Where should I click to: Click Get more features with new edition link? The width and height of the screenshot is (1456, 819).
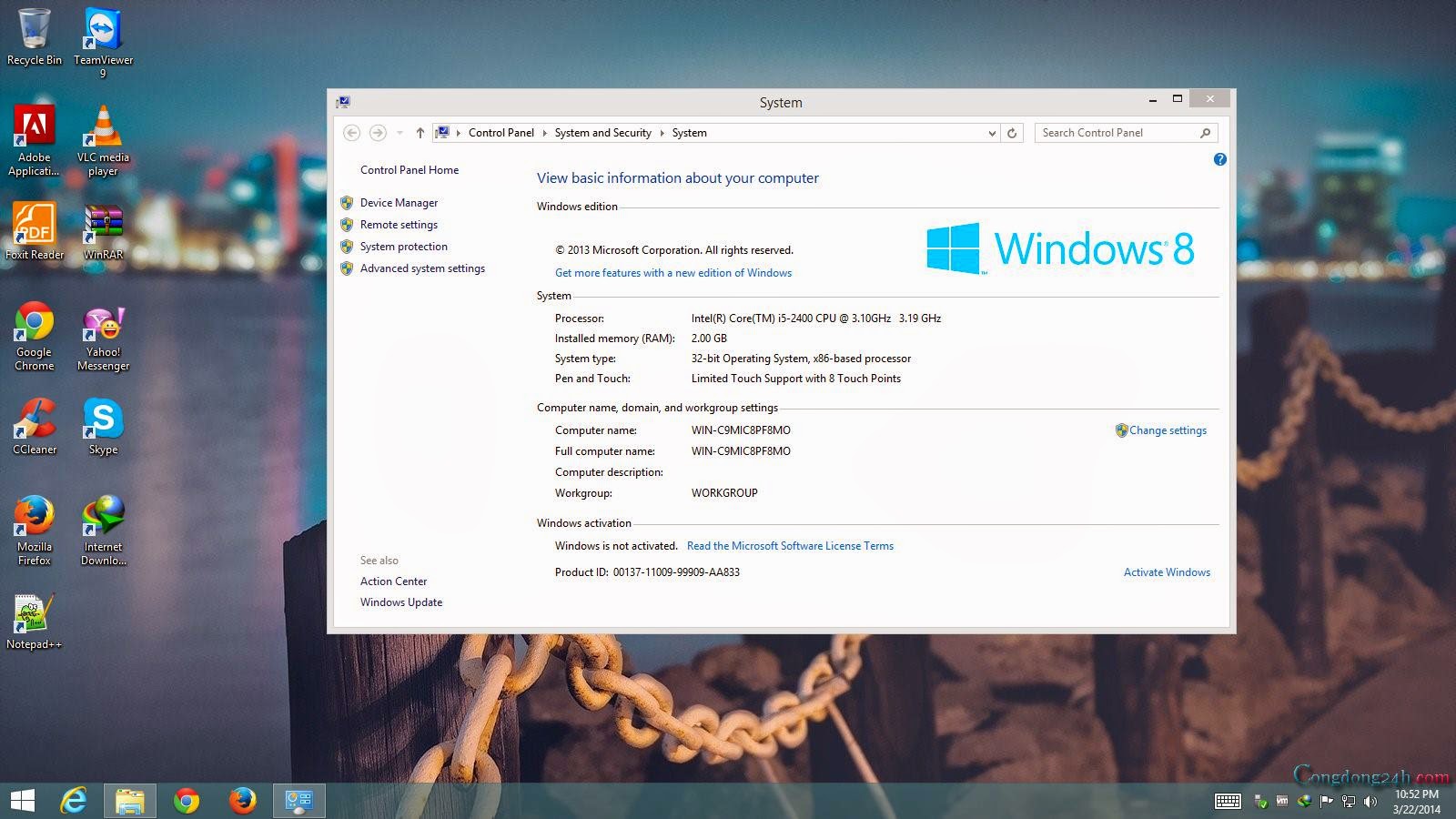(x=673, y=273)
